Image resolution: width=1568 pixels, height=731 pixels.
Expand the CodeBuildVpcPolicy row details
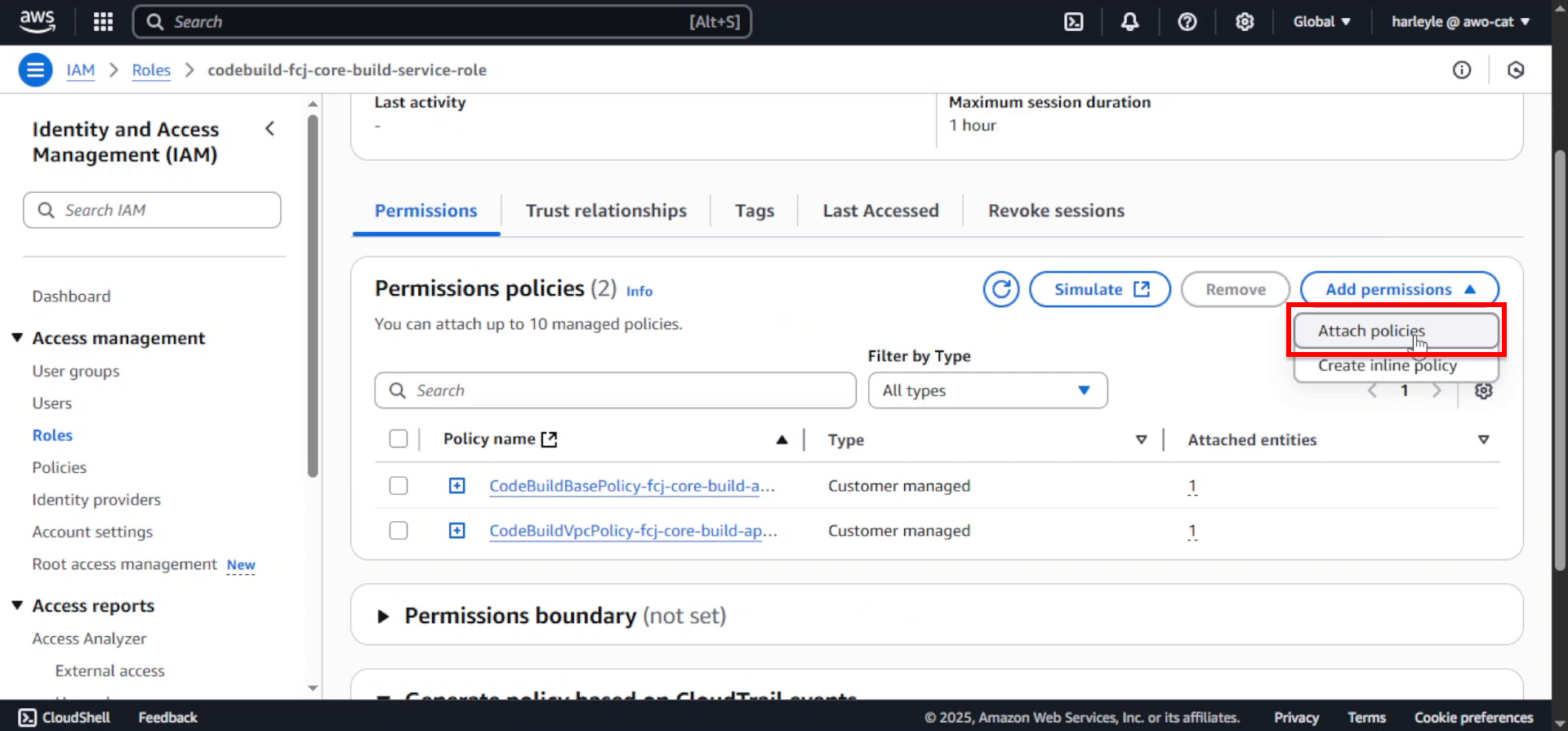(x=457, y=531)
